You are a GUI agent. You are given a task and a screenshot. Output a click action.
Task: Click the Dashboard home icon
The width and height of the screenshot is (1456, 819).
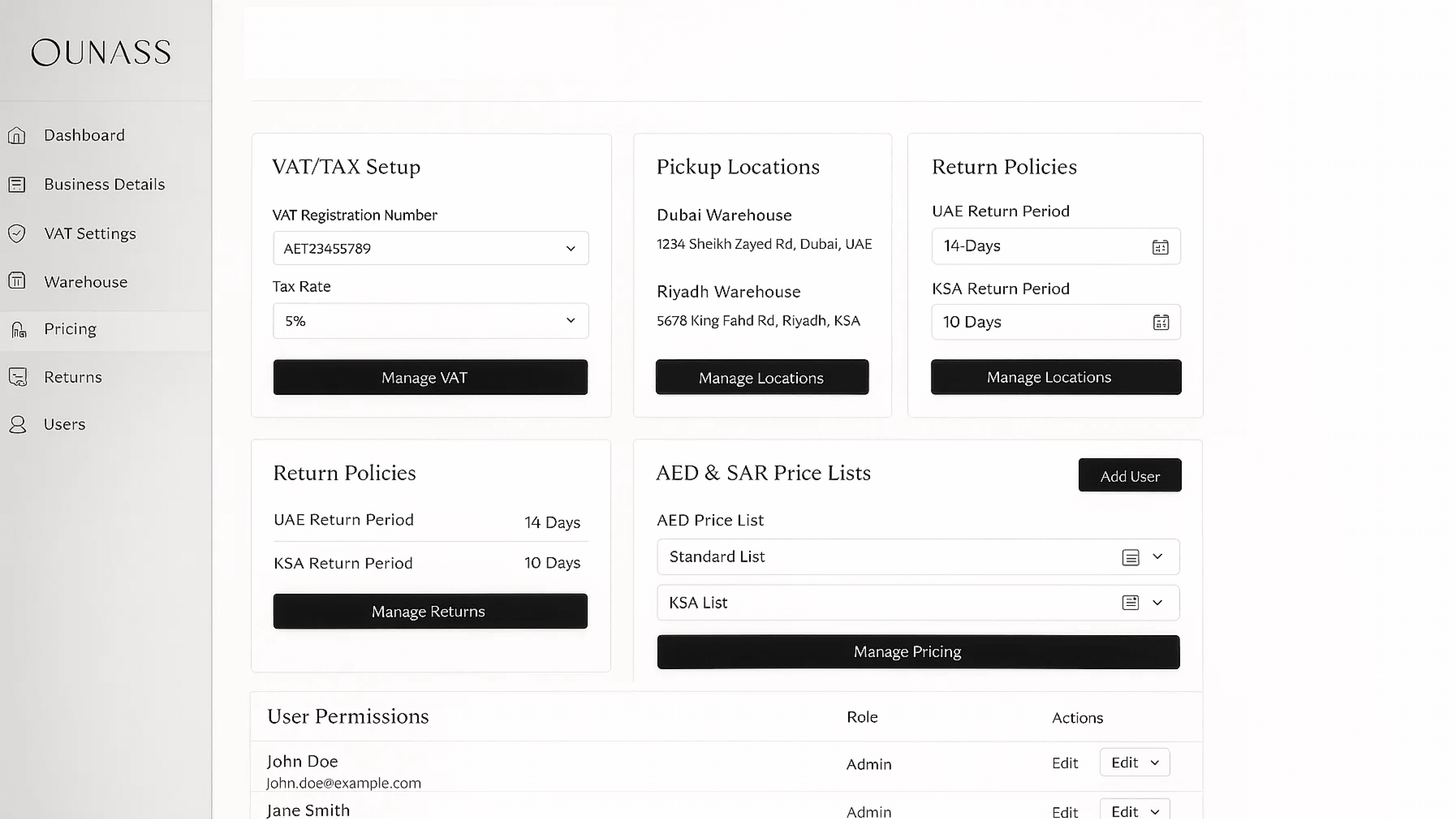[17, 136]
